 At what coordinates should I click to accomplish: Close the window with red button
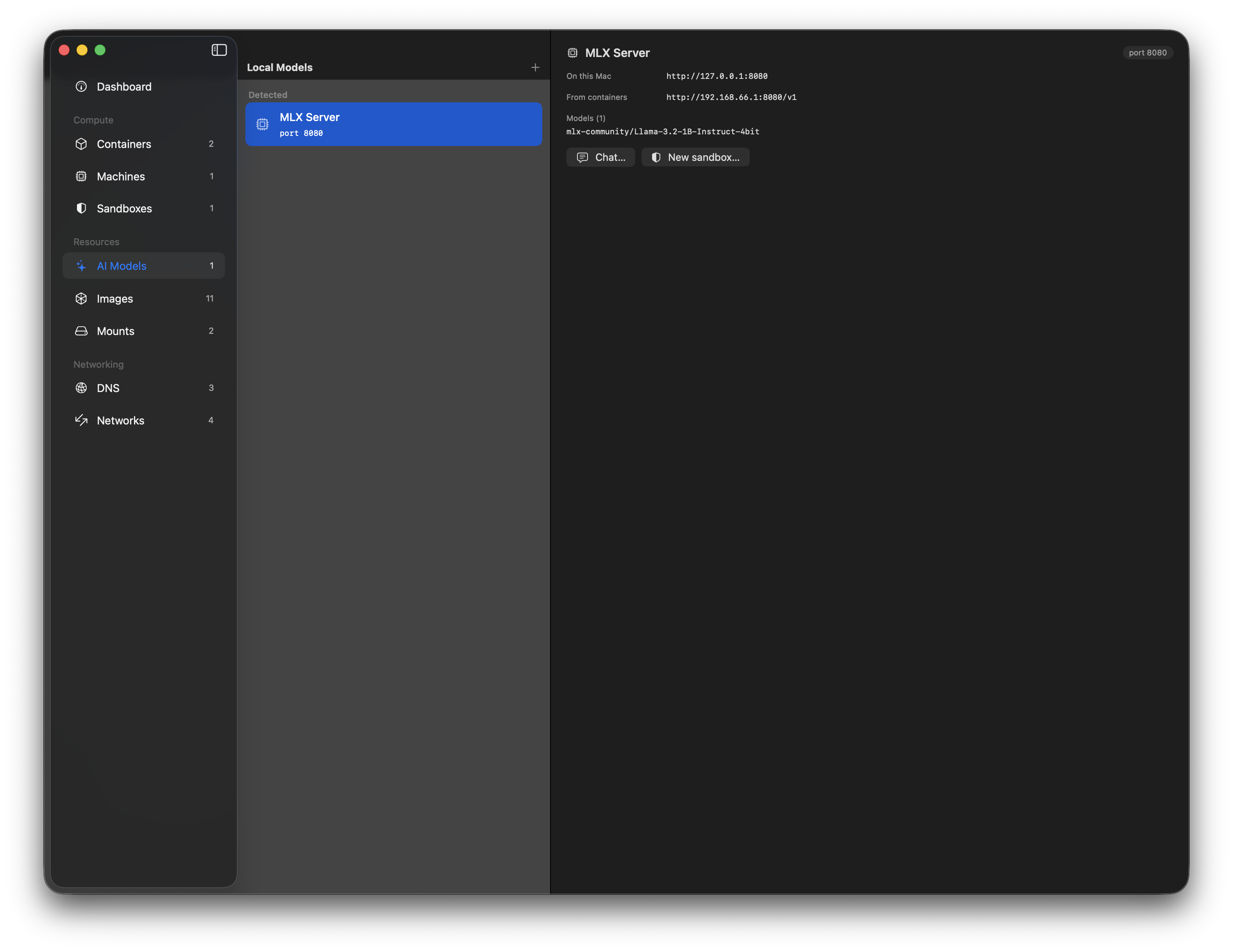(64, 50)
